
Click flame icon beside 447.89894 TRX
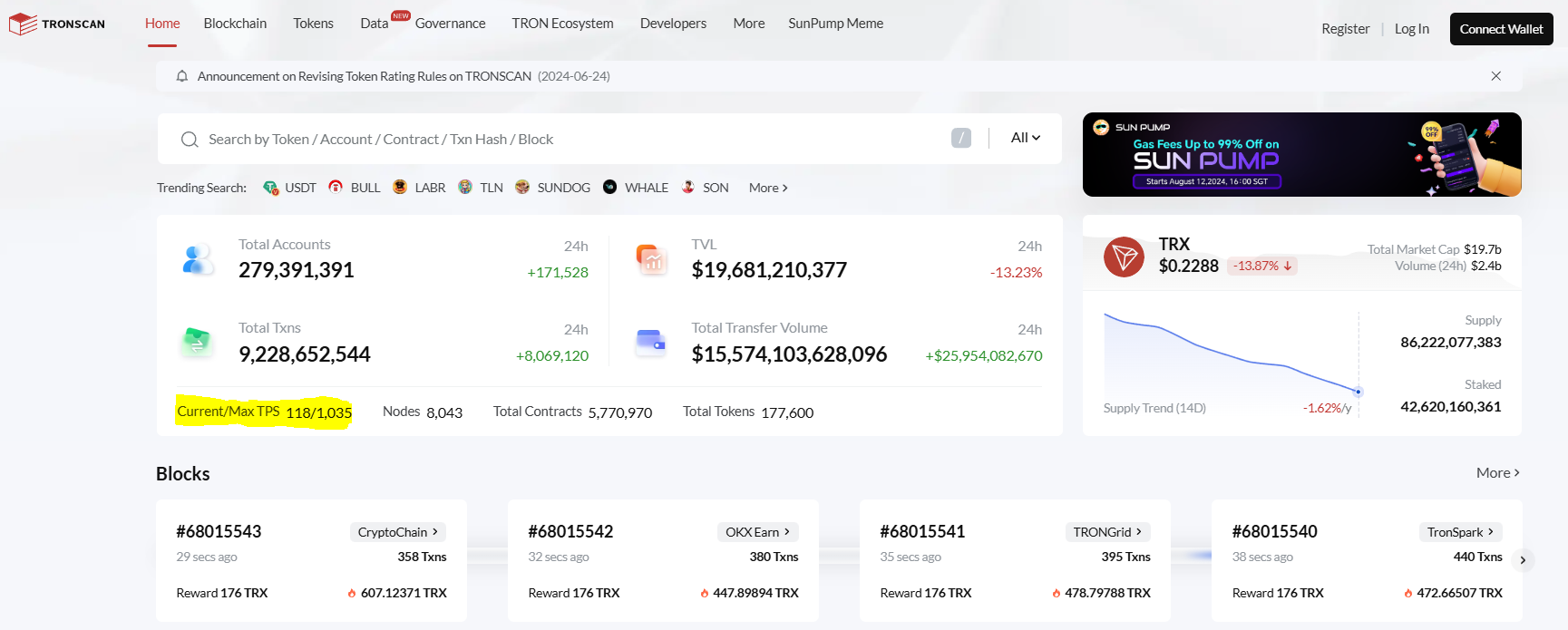(704, 594)
